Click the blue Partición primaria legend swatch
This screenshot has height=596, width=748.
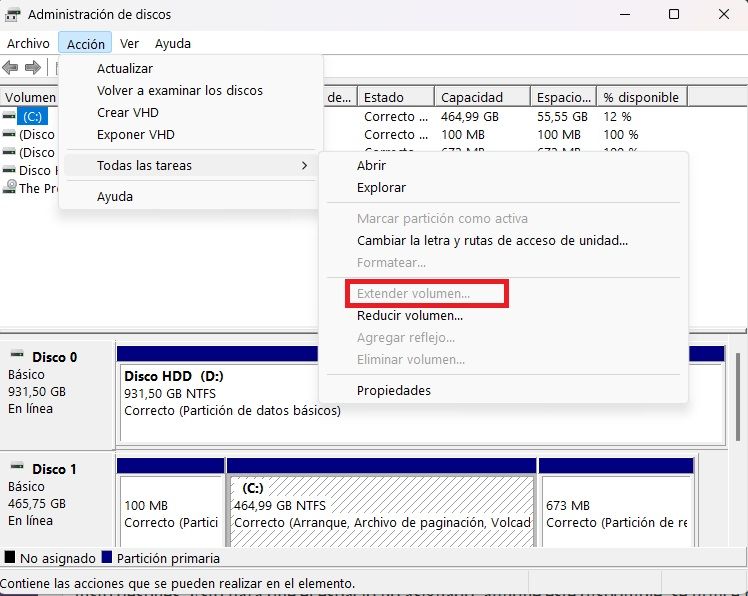click(x=107, y=557)
